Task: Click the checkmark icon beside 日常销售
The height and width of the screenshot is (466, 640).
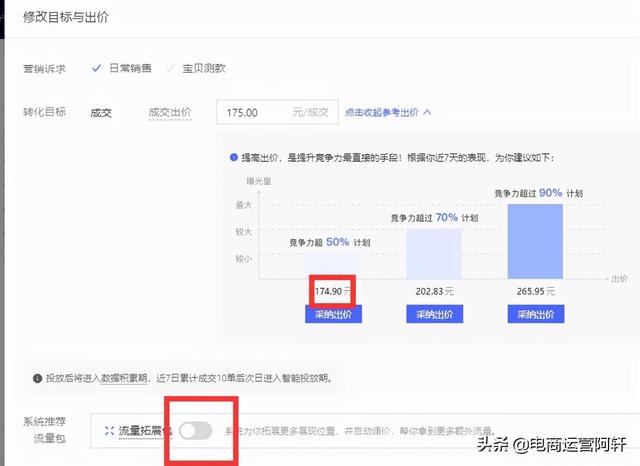Action: tap(96, 68)
